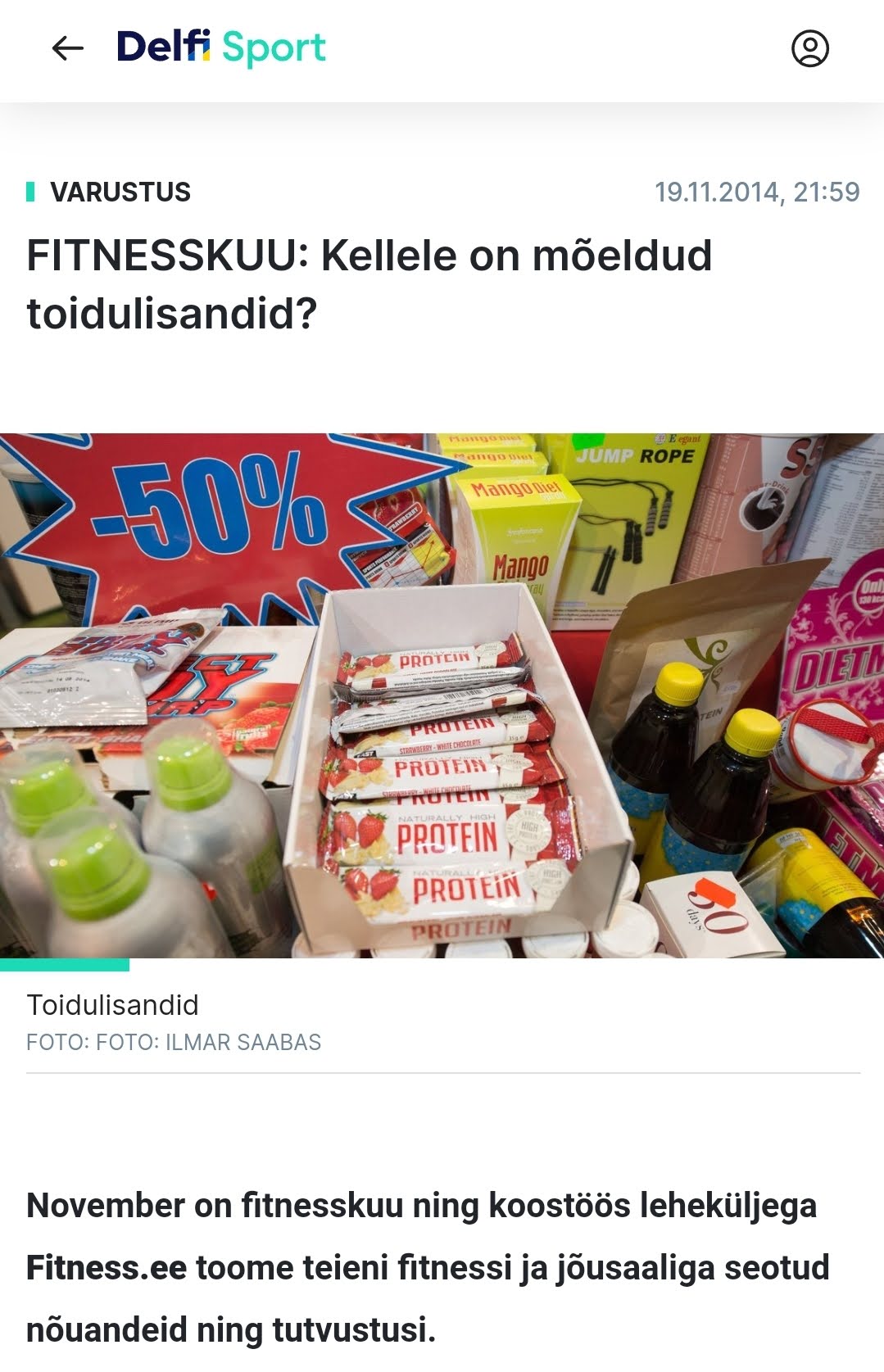Tap the Toidulisandid image caption
This screenshot has height=1372, width=884.
[x=113, y=1005]
